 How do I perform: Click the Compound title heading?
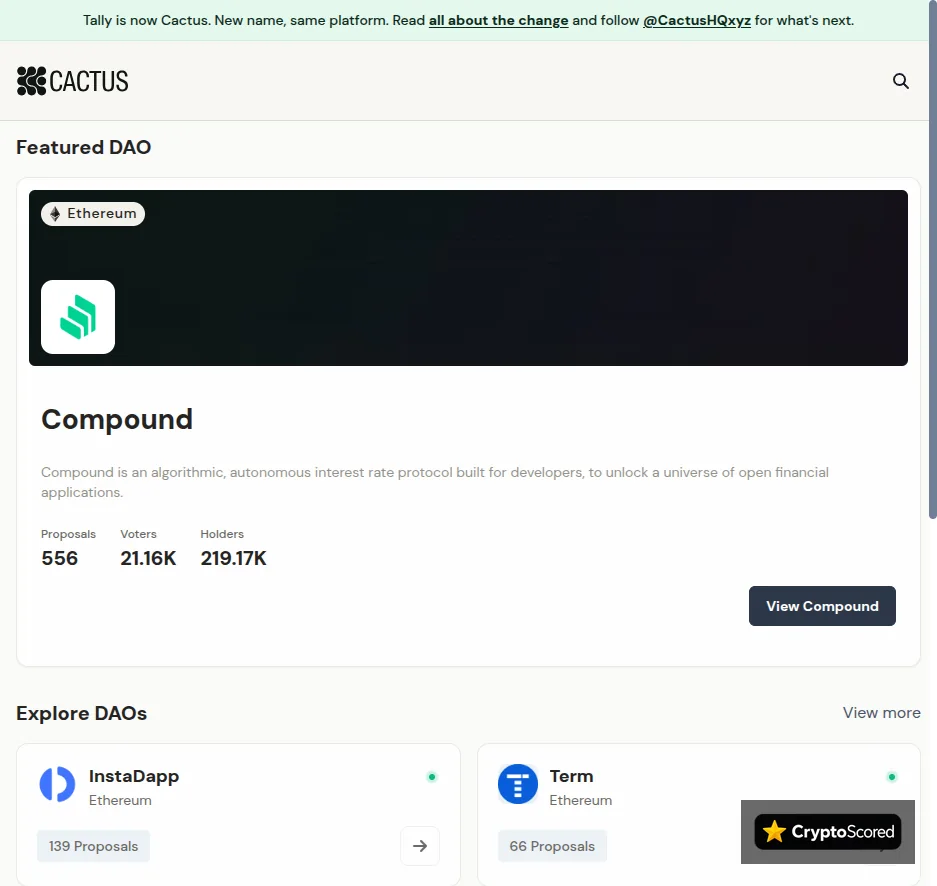click(x=117, y=419)
